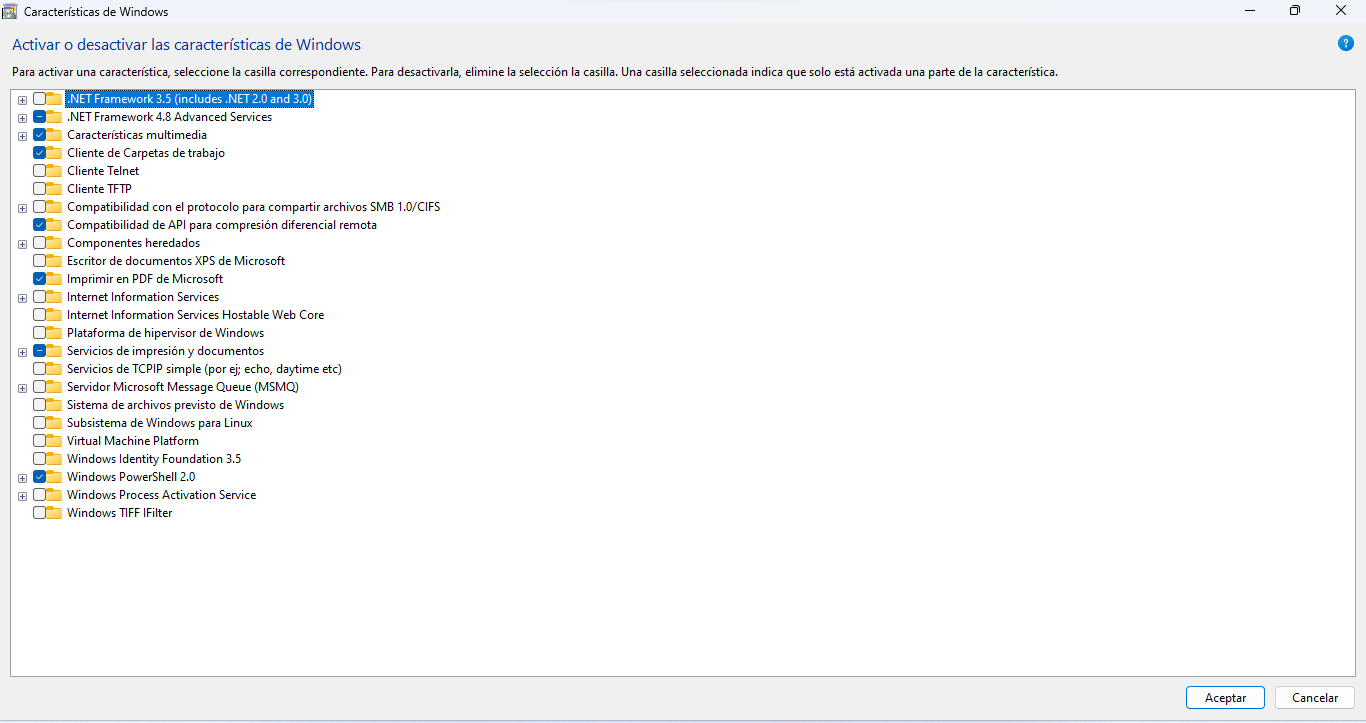
Task: Enable Plataforma de hipervisor de Windows checkbox
Action: 39,333
